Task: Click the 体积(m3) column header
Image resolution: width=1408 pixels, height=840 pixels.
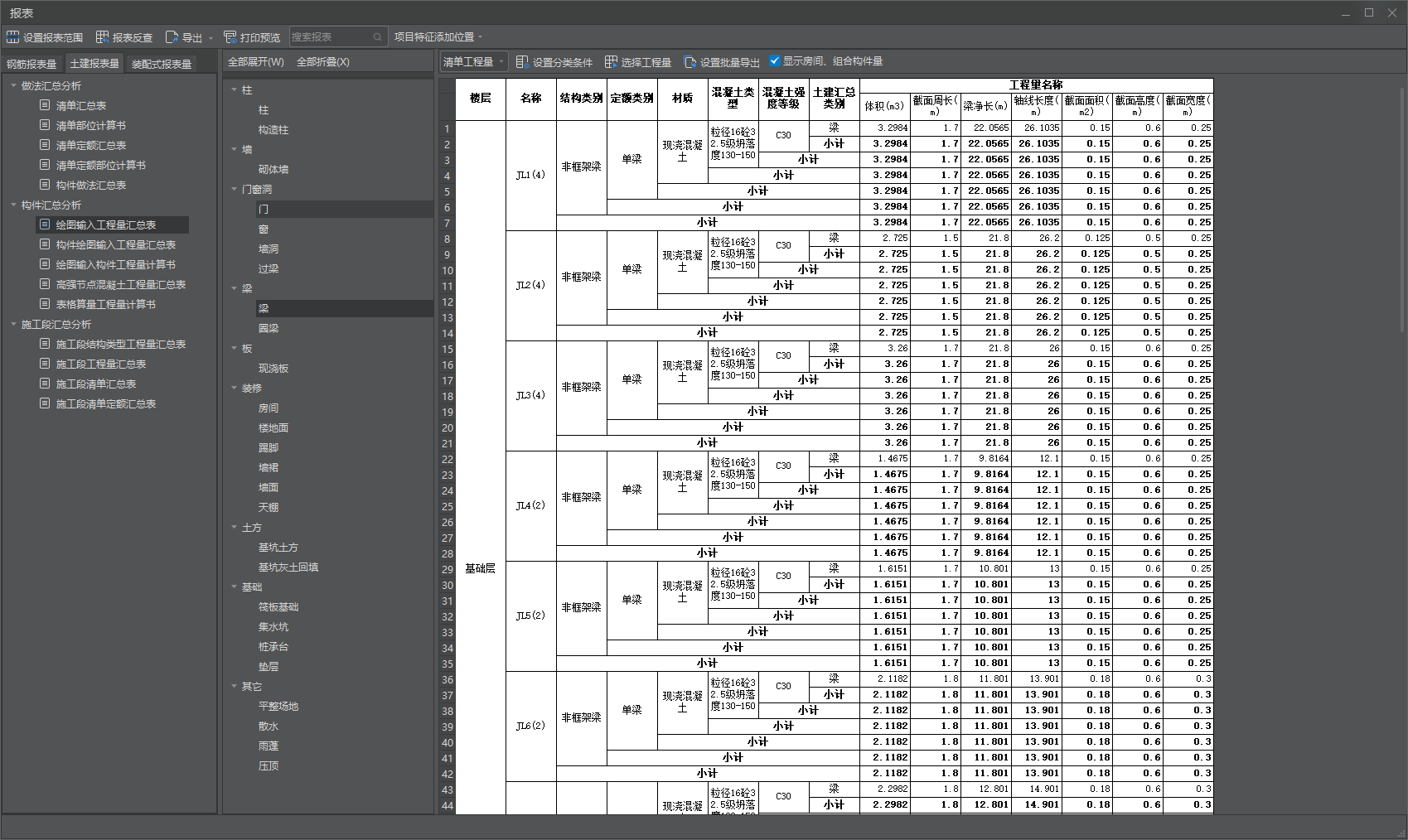Action: [x=885, y=105]
